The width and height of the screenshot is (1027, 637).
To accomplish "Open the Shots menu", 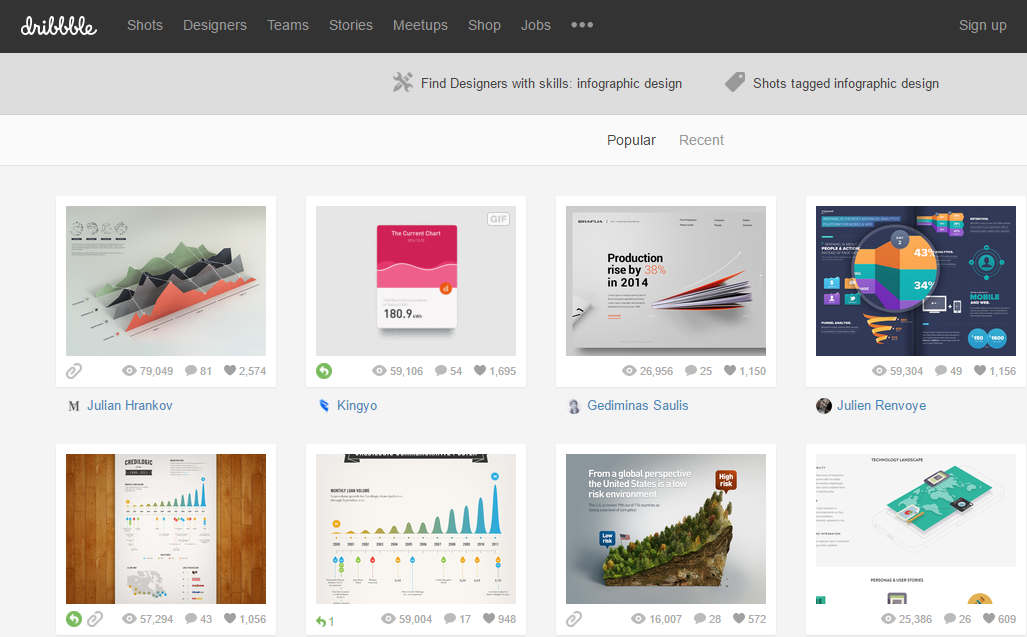I will click(145, 25).
